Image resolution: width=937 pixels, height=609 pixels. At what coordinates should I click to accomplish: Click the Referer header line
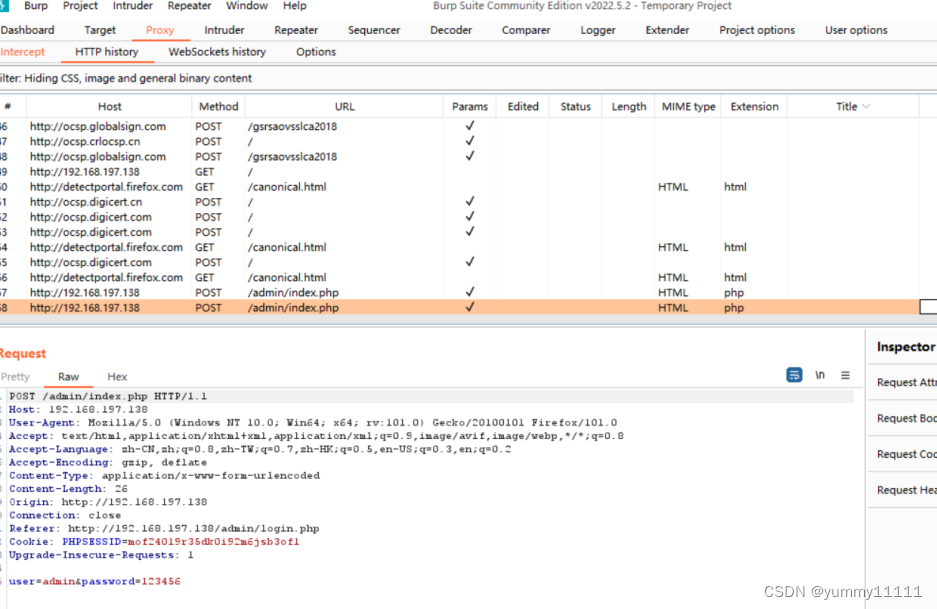click(164, 529)
